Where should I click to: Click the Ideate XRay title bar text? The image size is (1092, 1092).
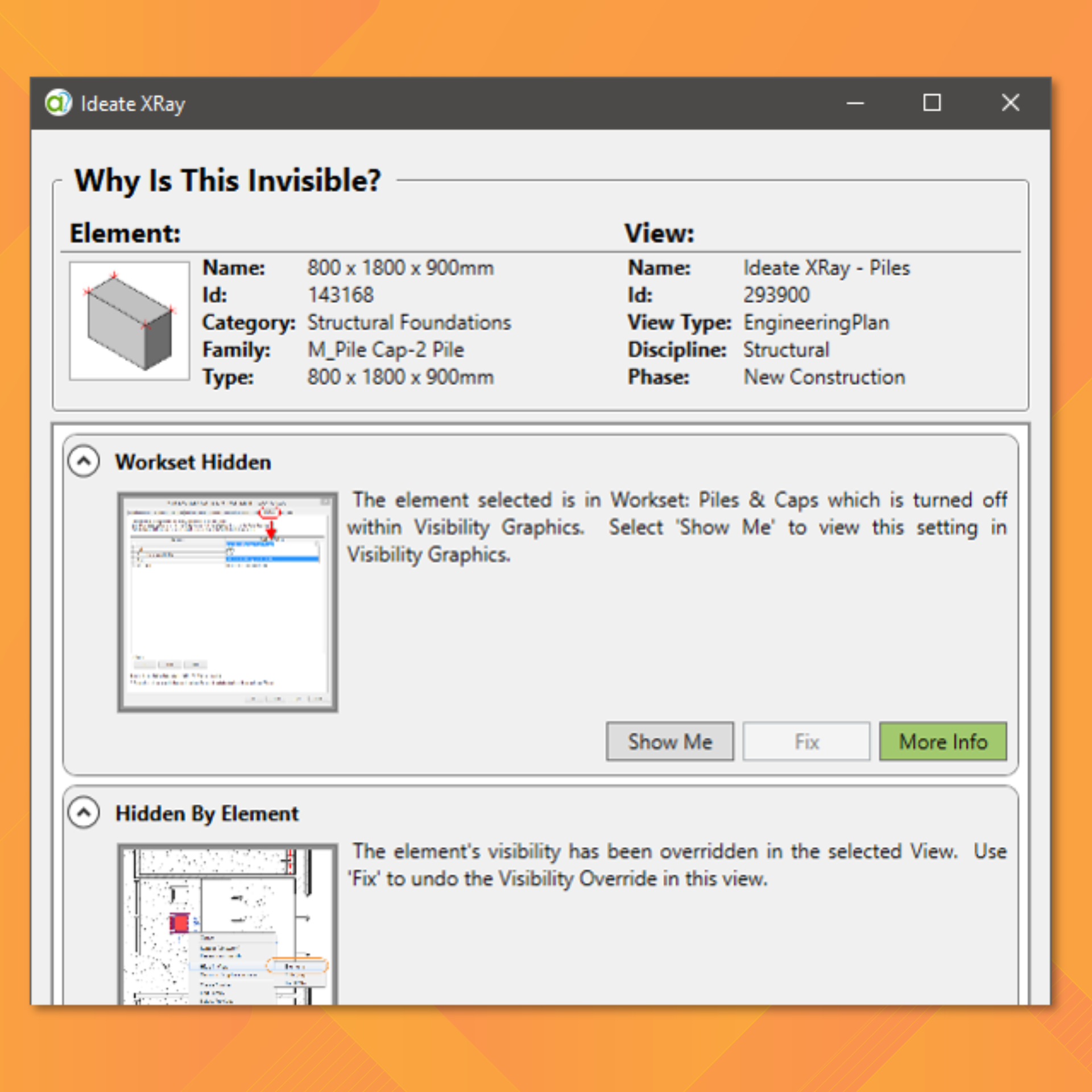[133, 104]
